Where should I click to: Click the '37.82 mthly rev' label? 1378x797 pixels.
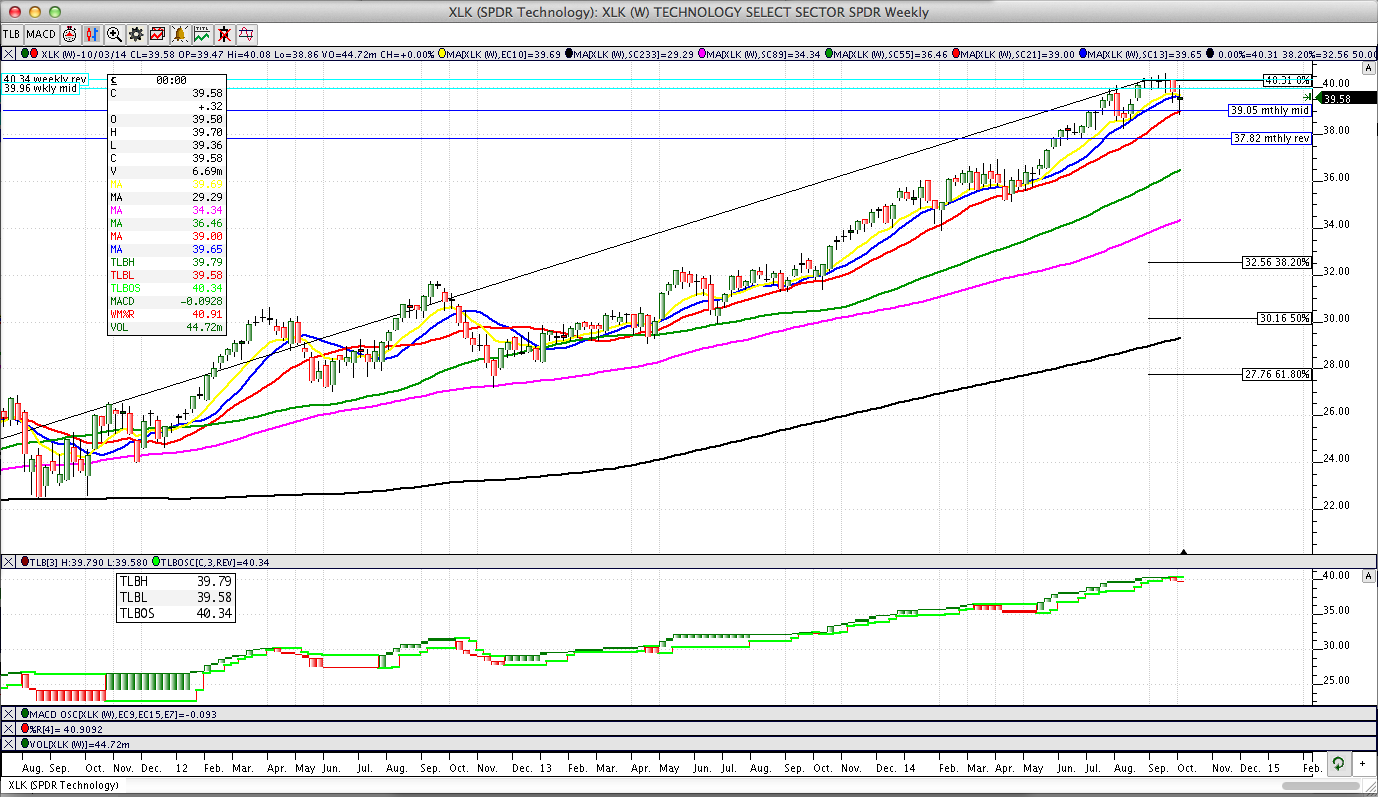pyautogui.click(x=1271, y=138)
